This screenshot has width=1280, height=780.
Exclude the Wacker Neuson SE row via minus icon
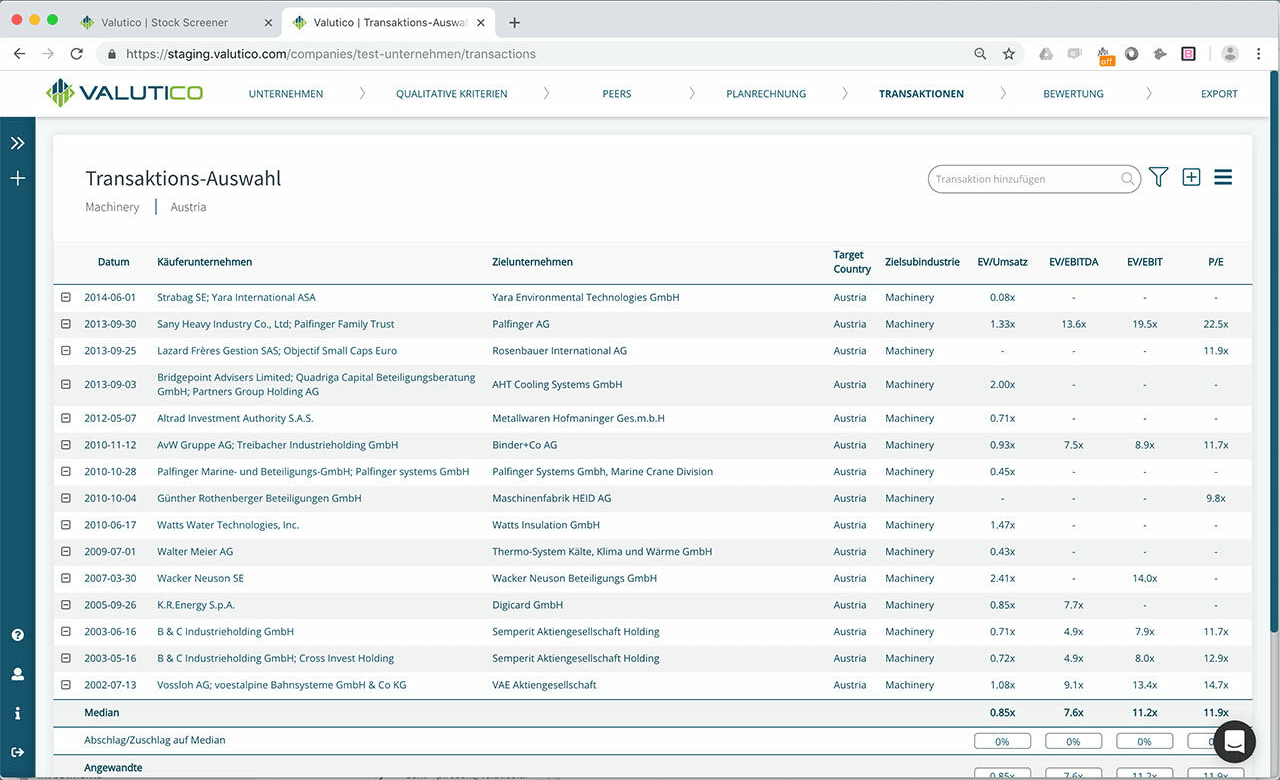click(x=65, y=578)
